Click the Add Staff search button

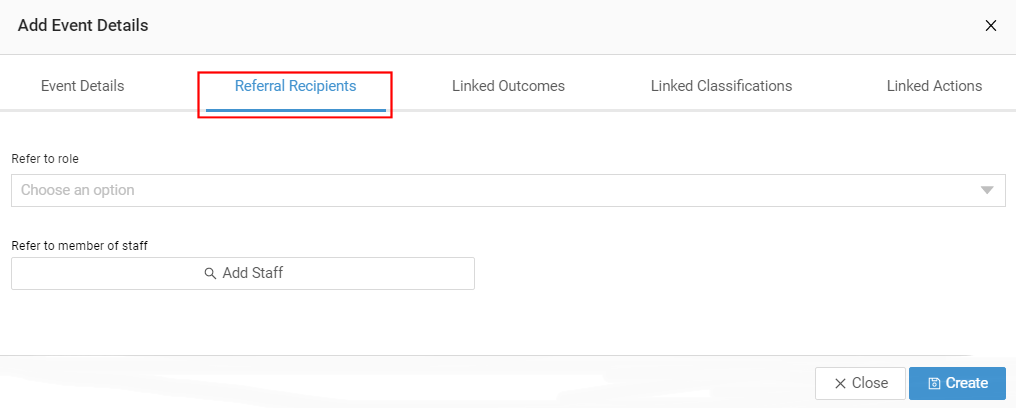pyautogui.click(x=243, y=273)
